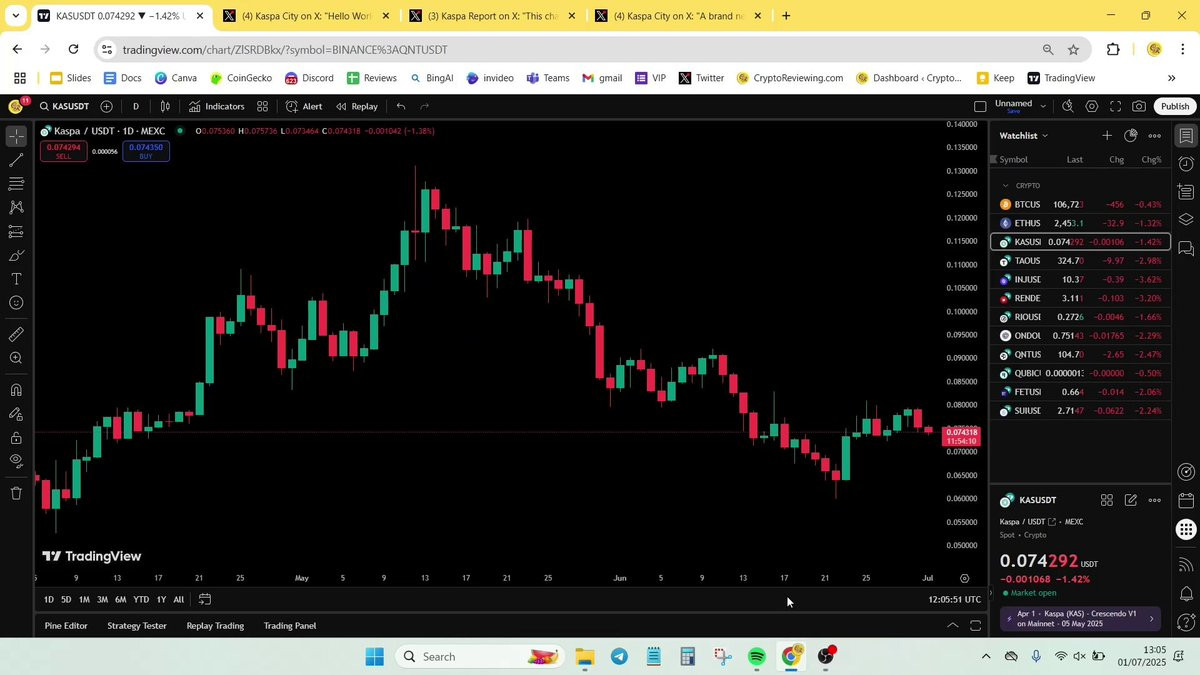Image resolution: width=1200 pixels, height=675 pixels.
Task: Select BTCUS row in watchlist
Action: 1080,204
